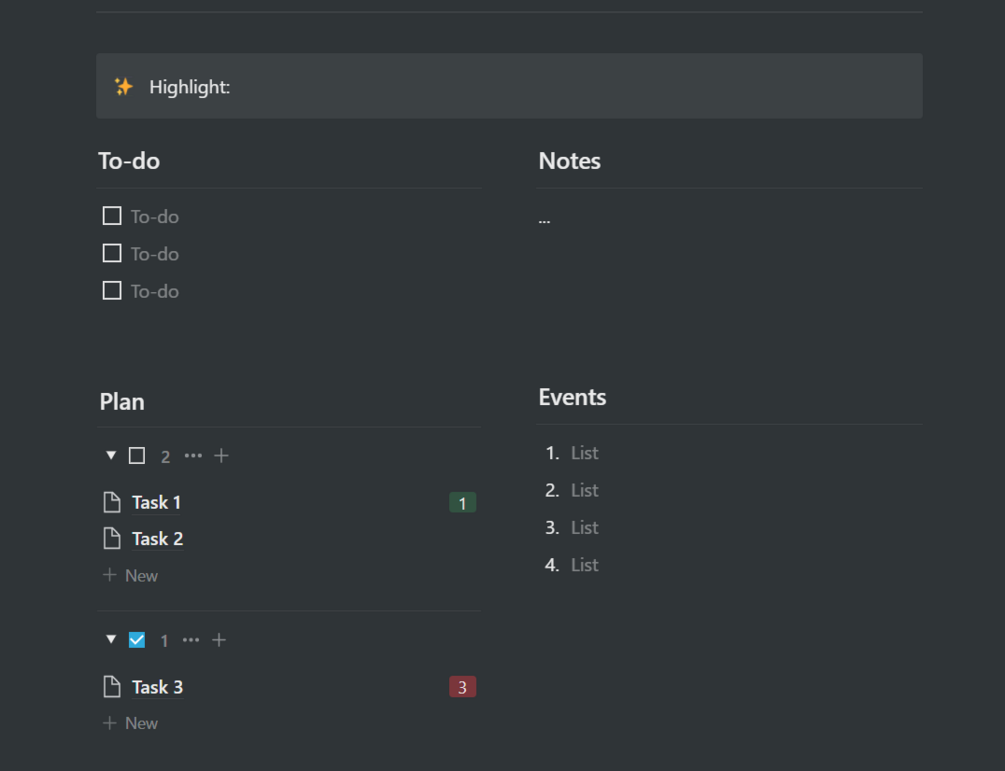Open the Task 3 page icon

112,687
